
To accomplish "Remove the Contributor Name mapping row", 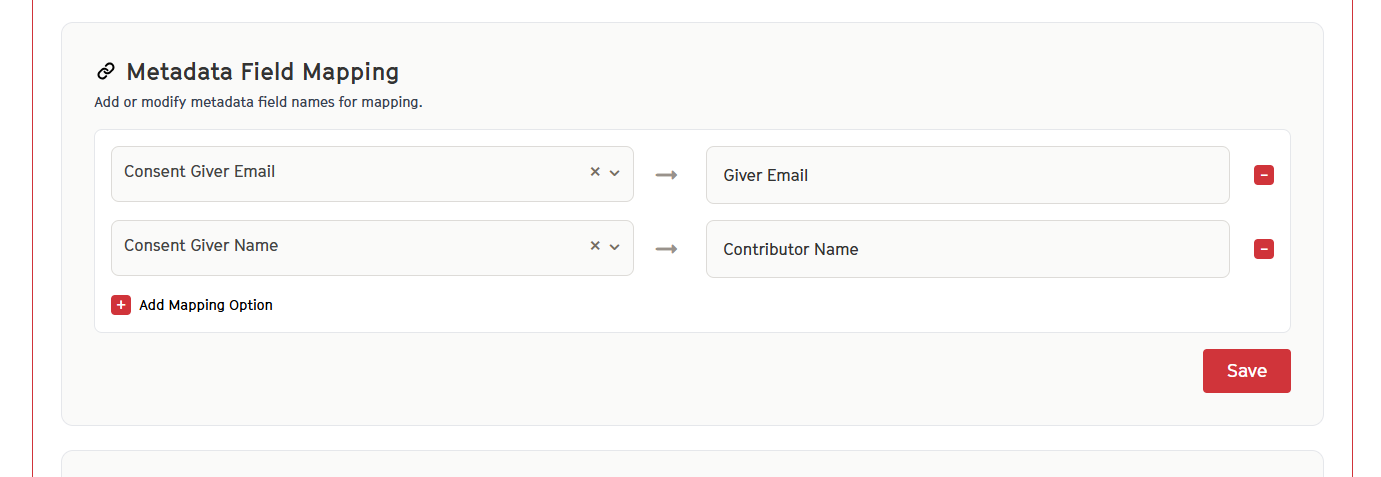I will coord(1264,249).
